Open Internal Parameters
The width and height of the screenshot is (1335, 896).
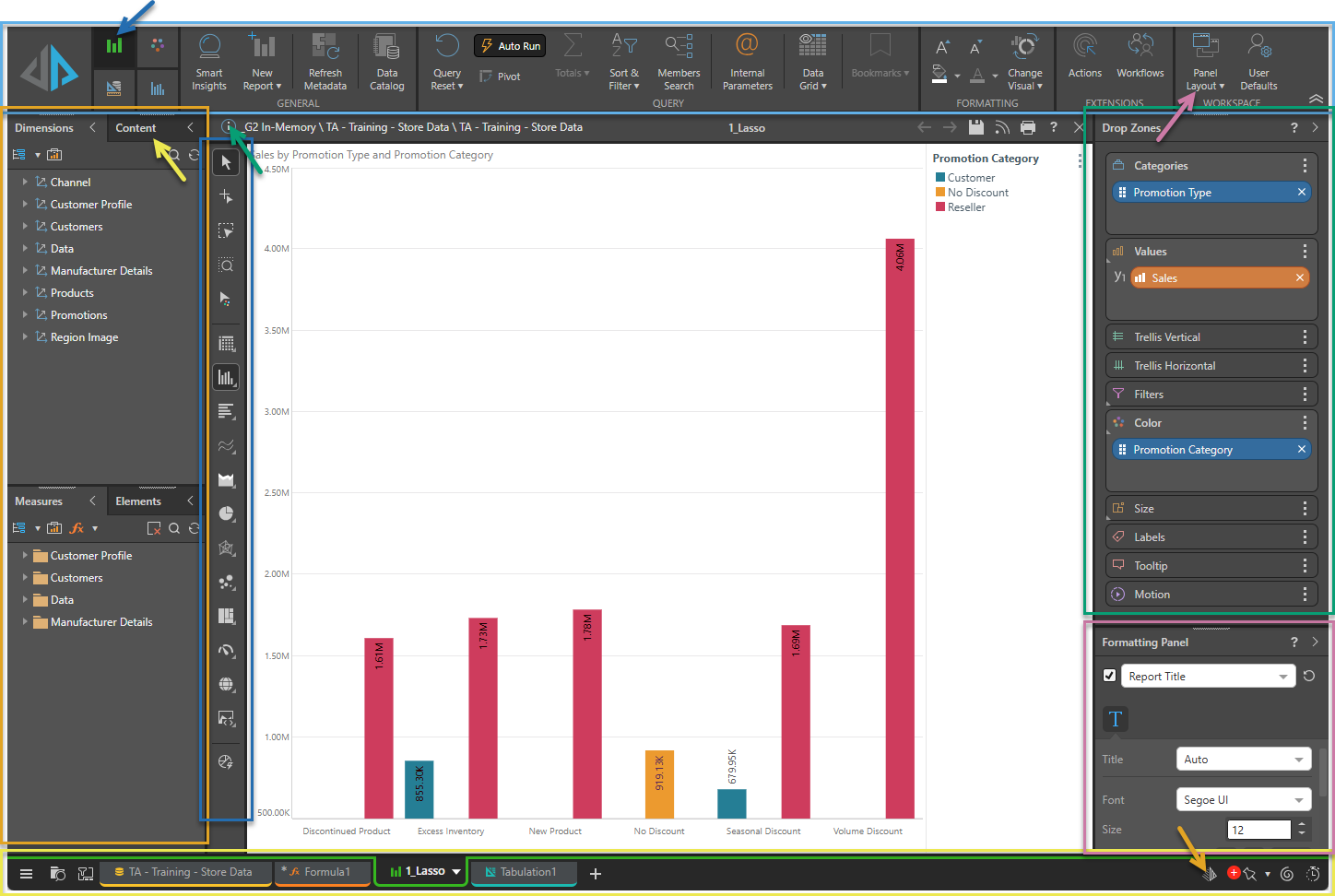tap(747, 62)
